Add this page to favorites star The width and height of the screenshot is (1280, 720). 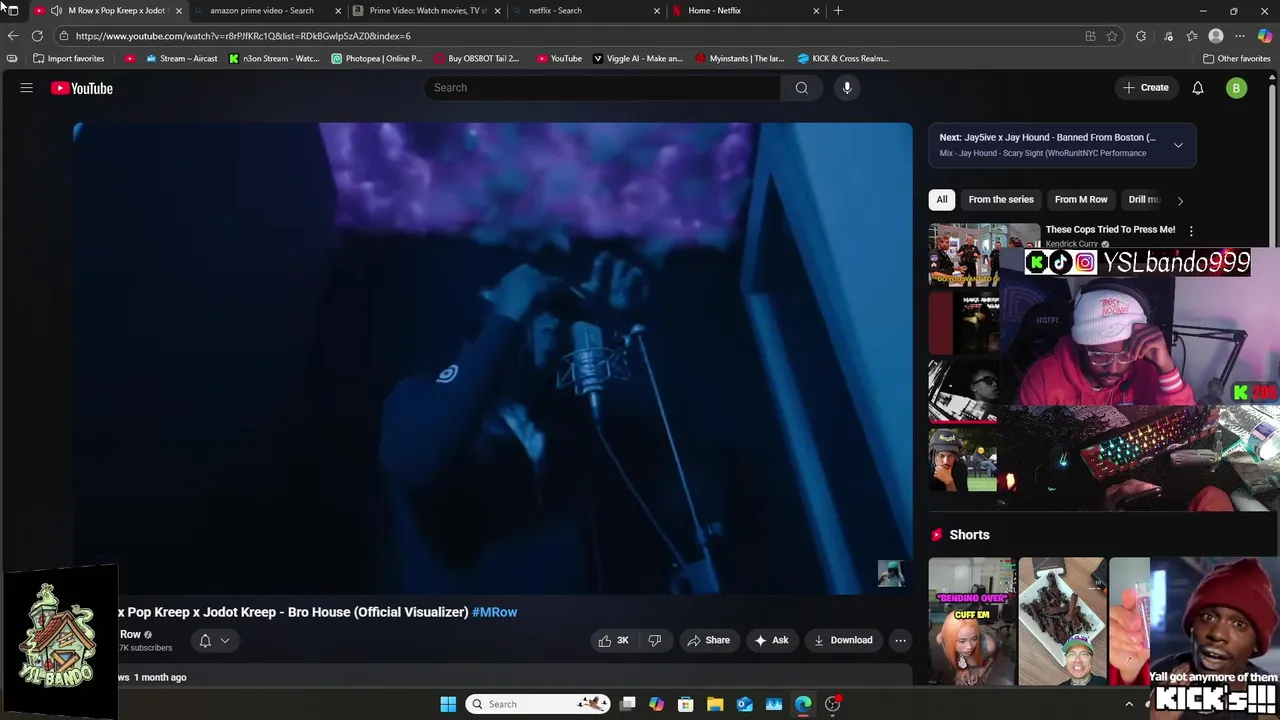1112,36
